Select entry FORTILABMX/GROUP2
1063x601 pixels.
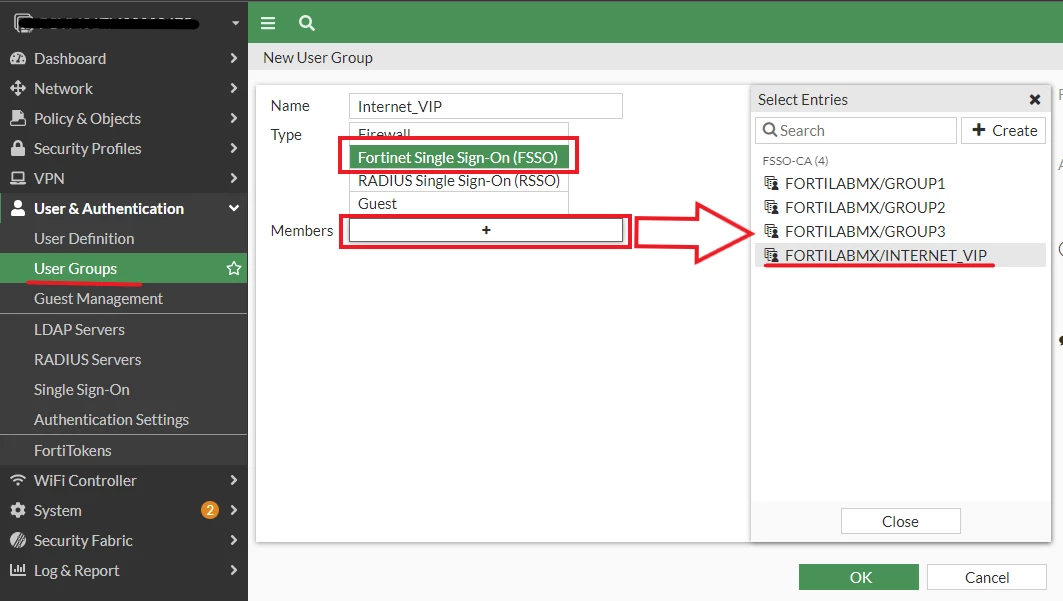[x=900, y=207]
